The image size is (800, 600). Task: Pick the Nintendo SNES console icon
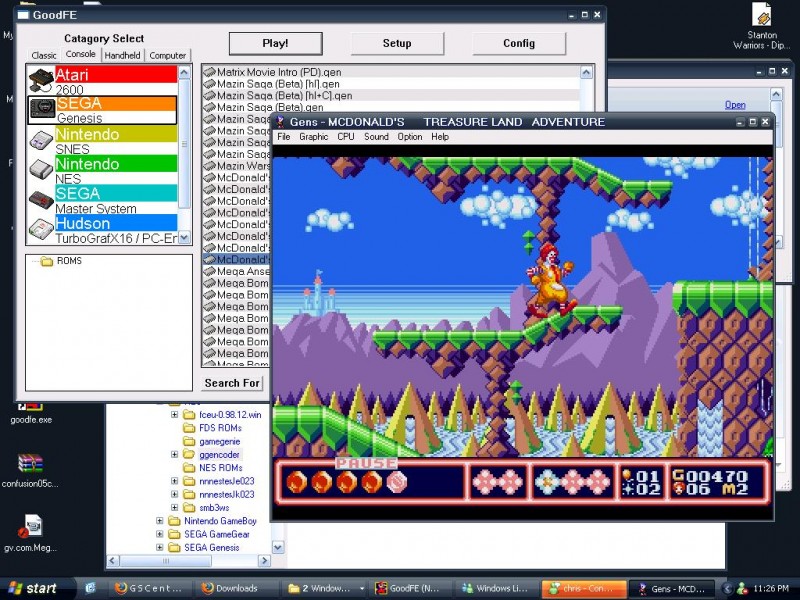coord(41,140)
